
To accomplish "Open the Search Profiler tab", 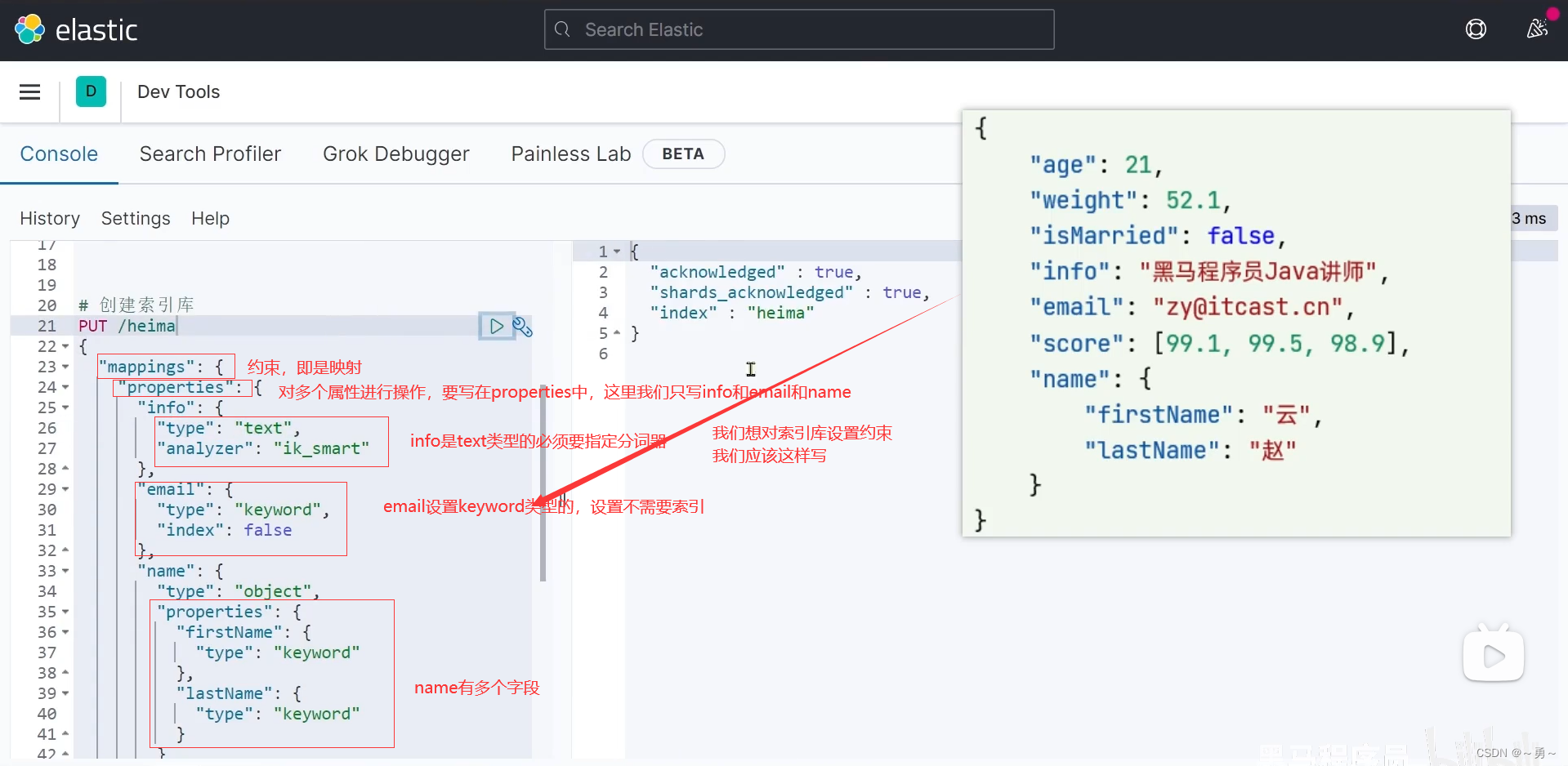I will point(210,154).
